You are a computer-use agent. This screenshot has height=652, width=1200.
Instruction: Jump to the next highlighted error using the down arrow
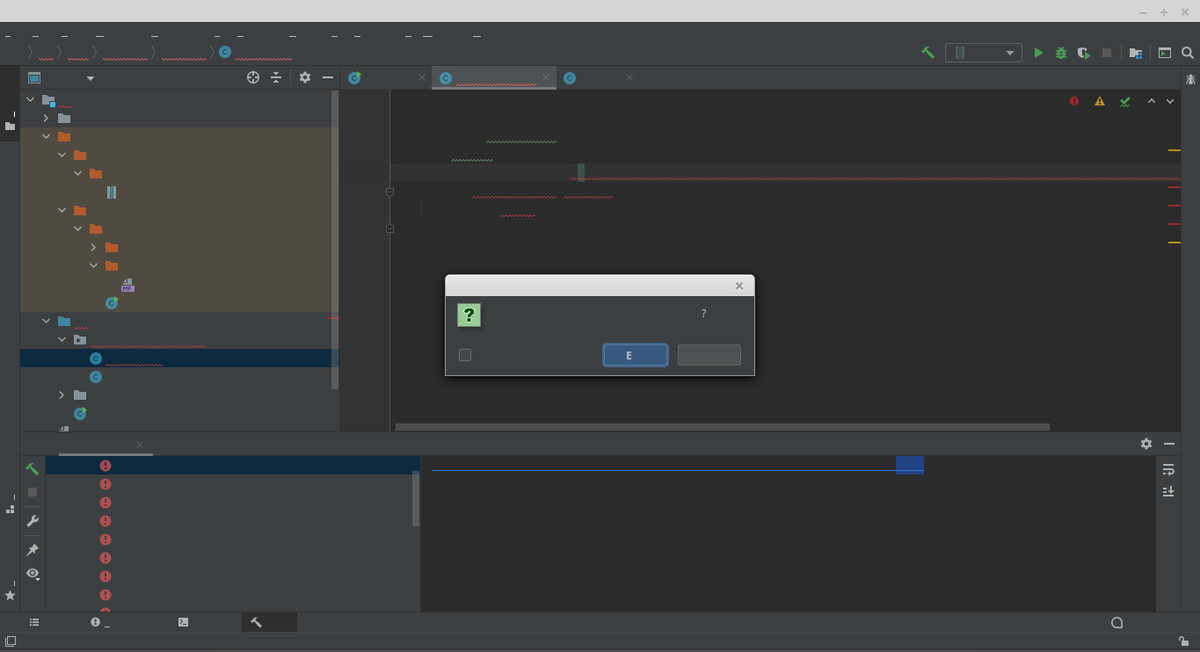[x=1170, y=101]
